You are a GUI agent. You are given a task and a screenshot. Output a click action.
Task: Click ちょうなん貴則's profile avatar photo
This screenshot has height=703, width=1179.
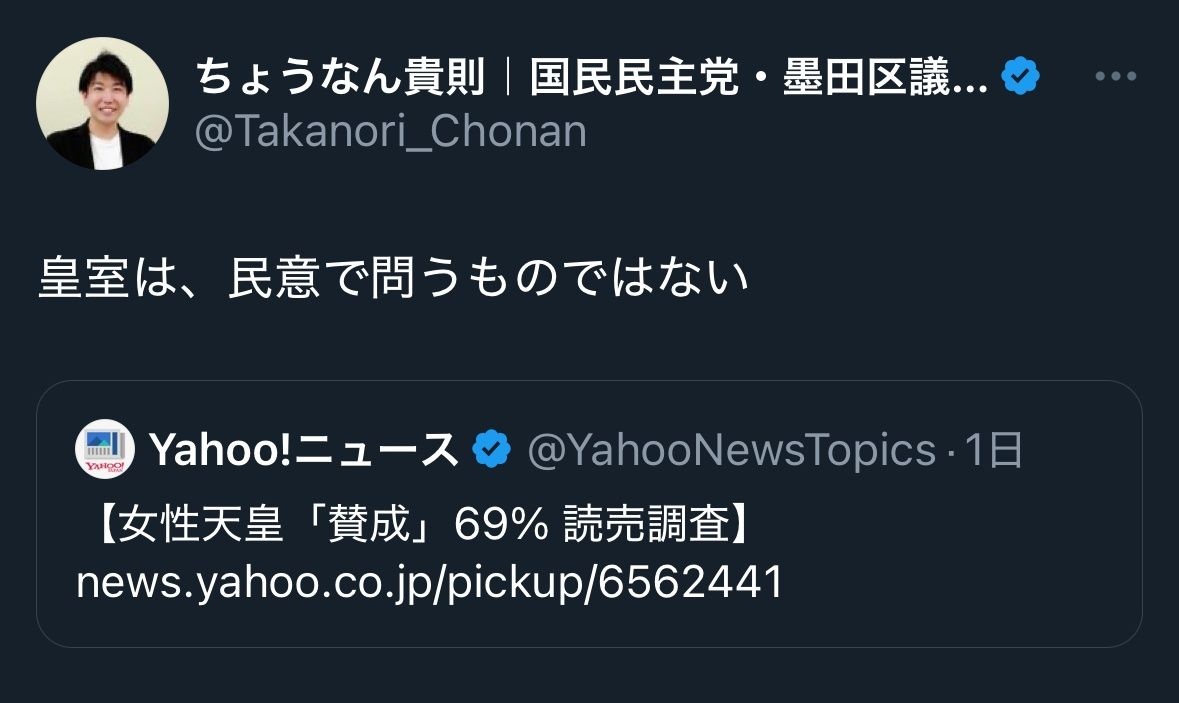(x=102, y=103)
